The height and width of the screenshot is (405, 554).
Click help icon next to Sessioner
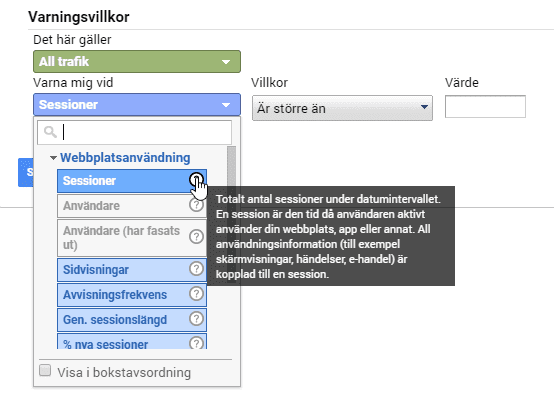coord(196,180)
